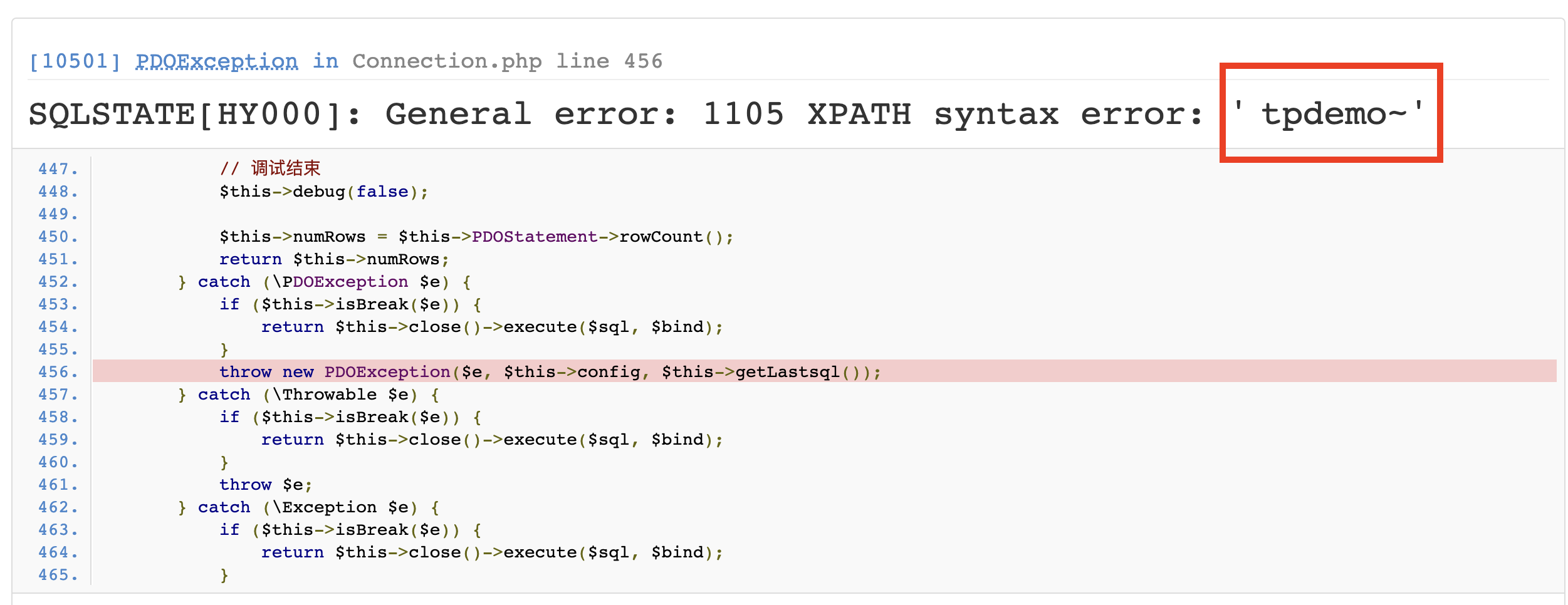Click the 'throw $e;' code line
The image size is (1568, 605).
pos(266,485)
